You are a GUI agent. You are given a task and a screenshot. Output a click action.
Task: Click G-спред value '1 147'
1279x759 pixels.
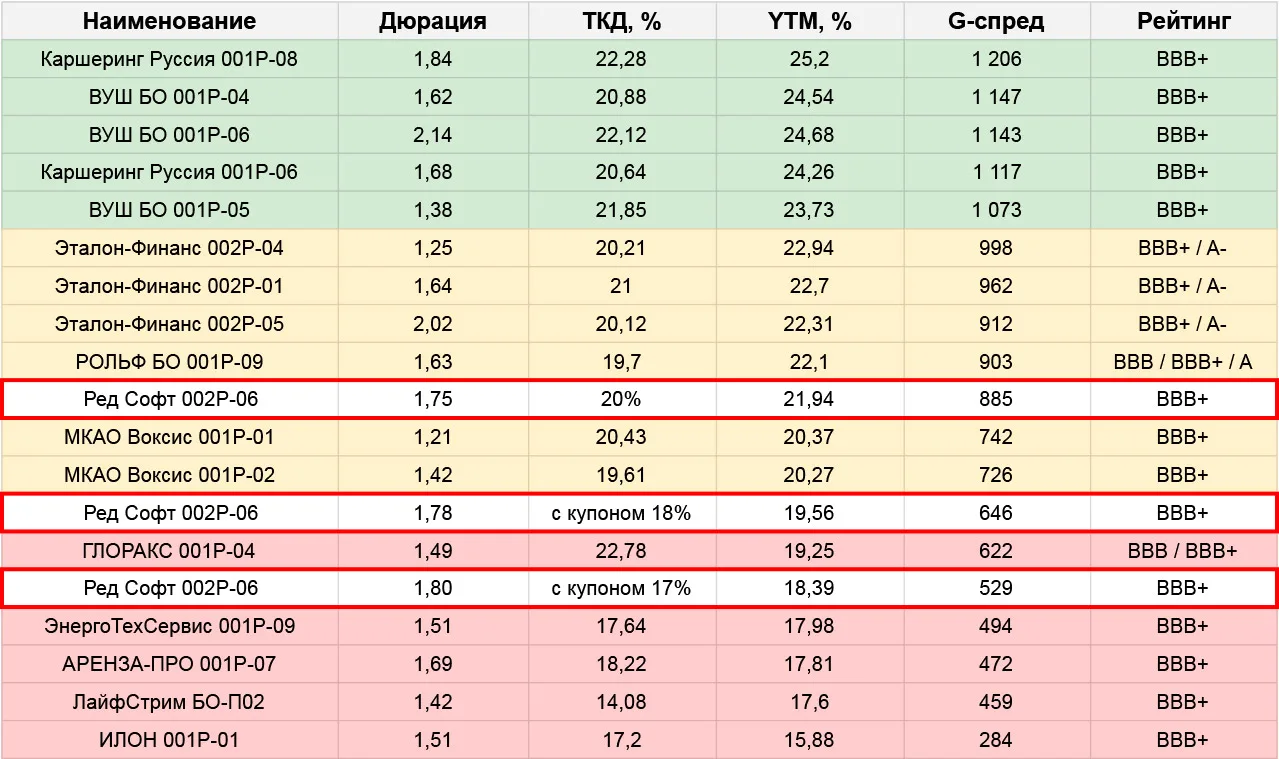click(x=997, y=97)
